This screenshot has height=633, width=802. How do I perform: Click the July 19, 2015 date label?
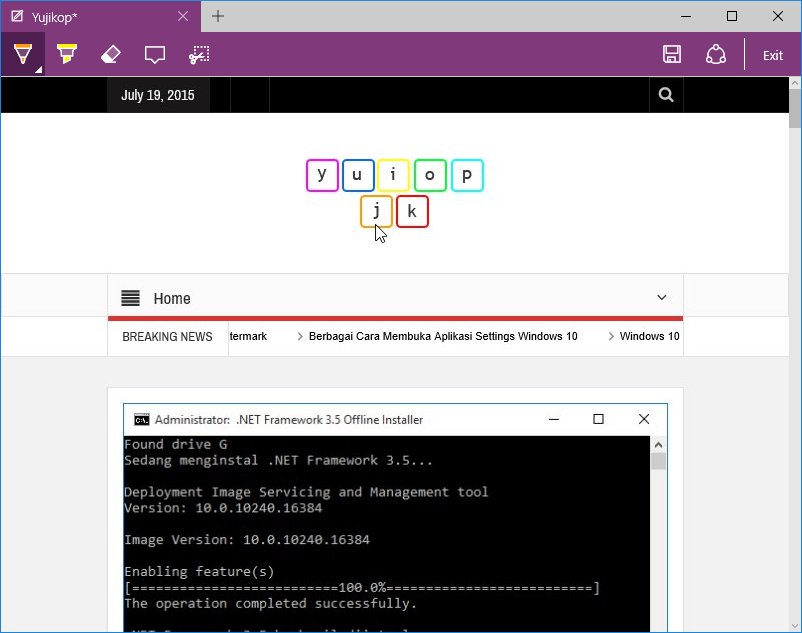(158, 95)
